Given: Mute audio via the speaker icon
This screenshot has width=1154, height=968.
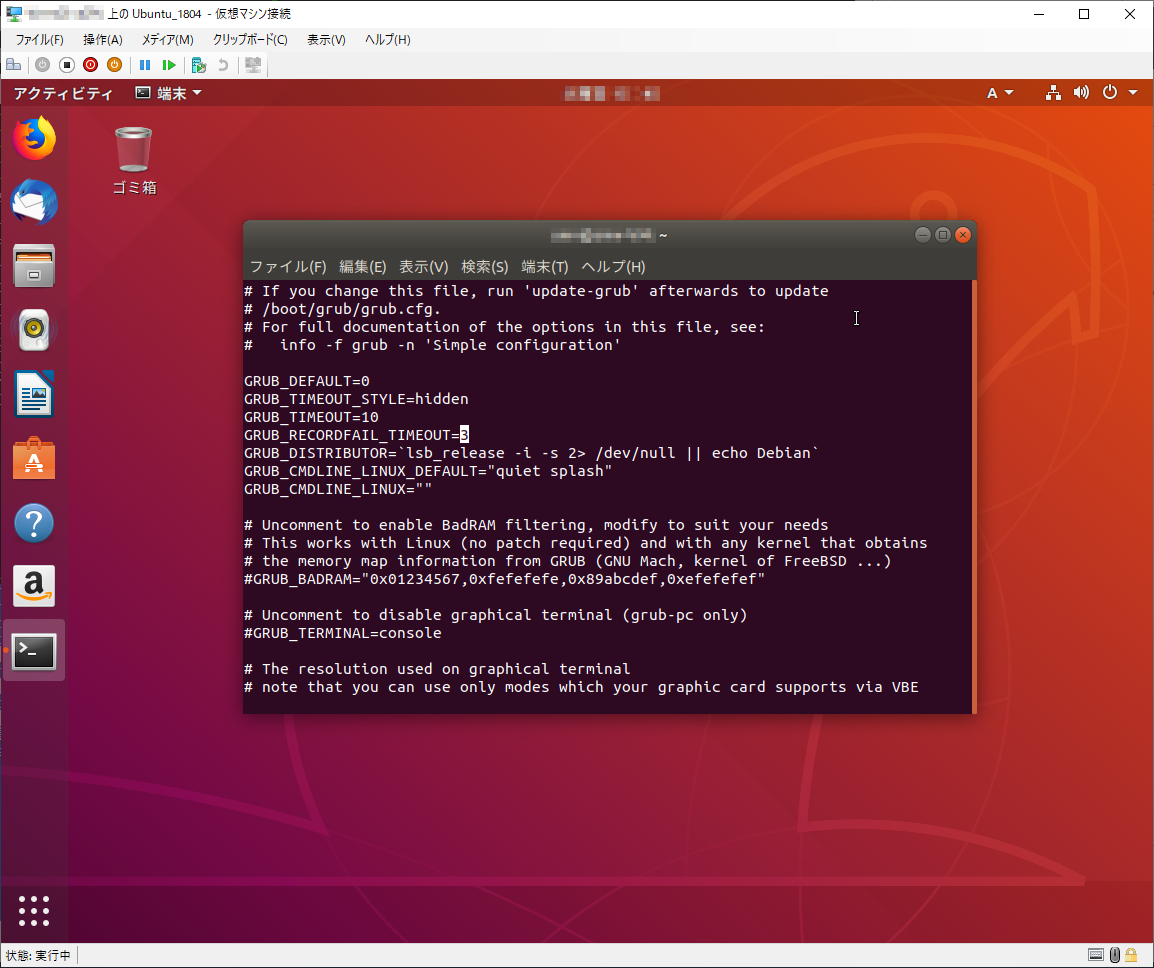Looking at the screenshot, I should click(1081, 92).
